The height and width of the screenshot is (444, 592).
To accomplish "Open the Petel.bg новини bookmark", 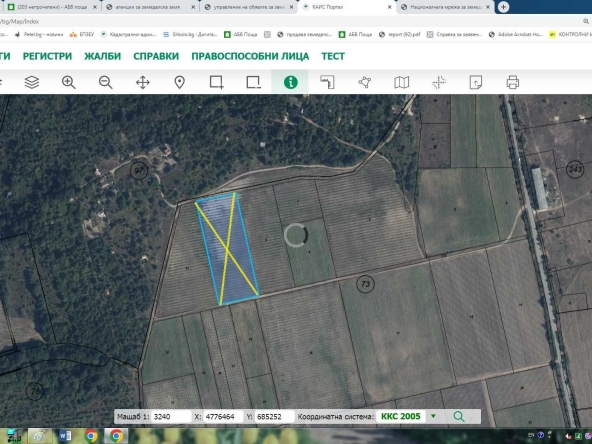I will point(39,34).
